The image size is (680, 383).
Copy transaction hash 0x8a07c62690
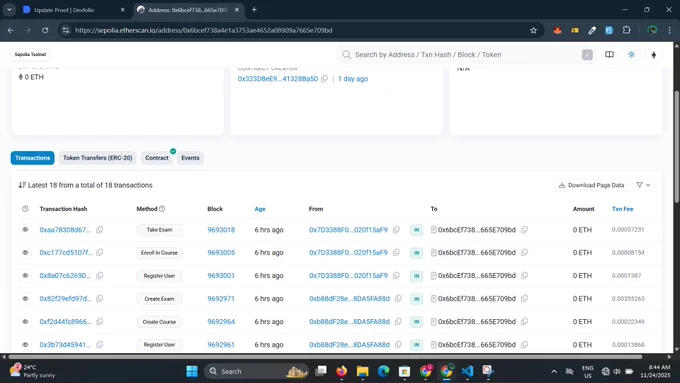click(100, 275)
